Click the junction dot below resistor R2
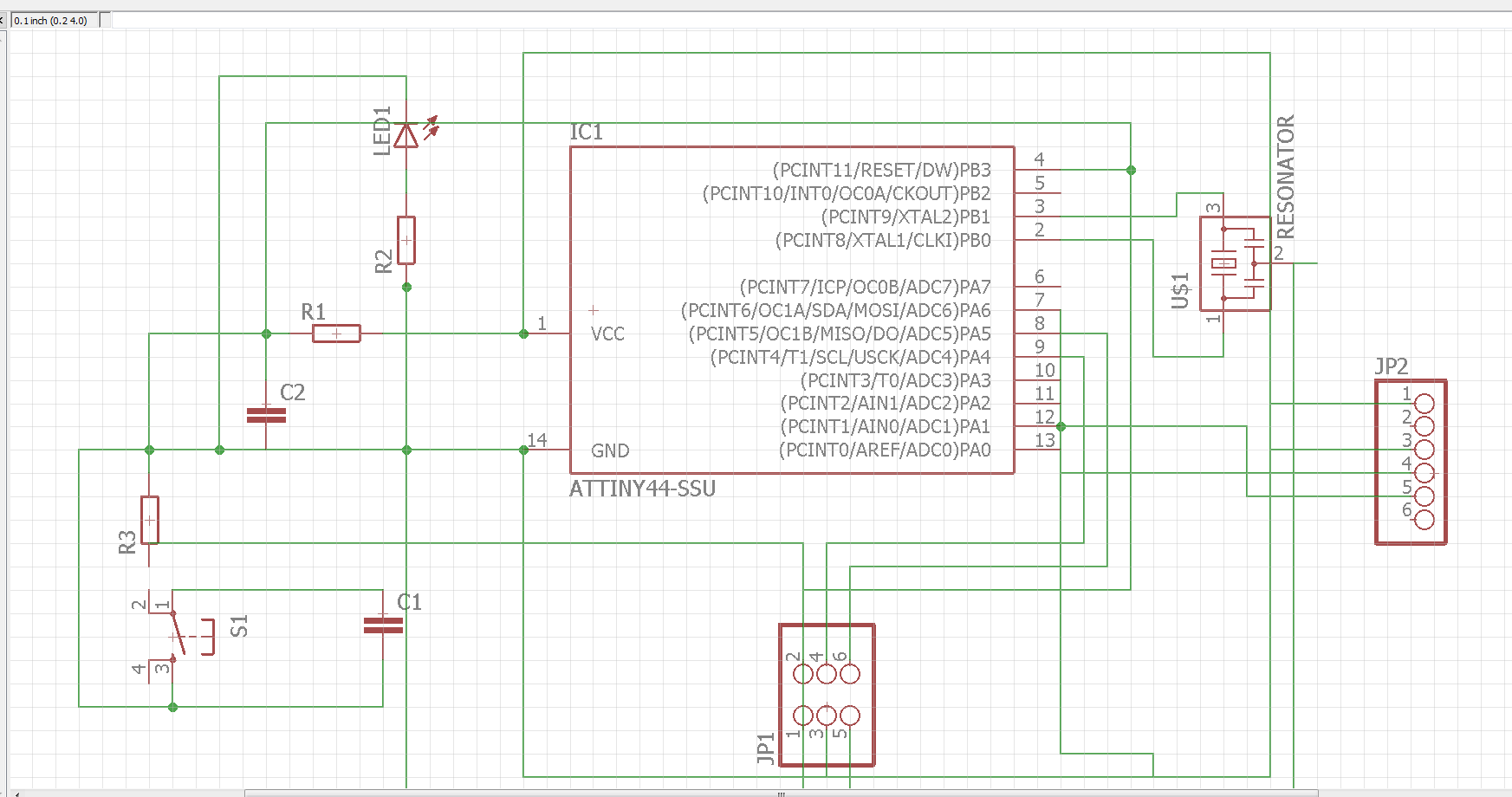This screenshot has width=1512, height=797. coord(406,287)
